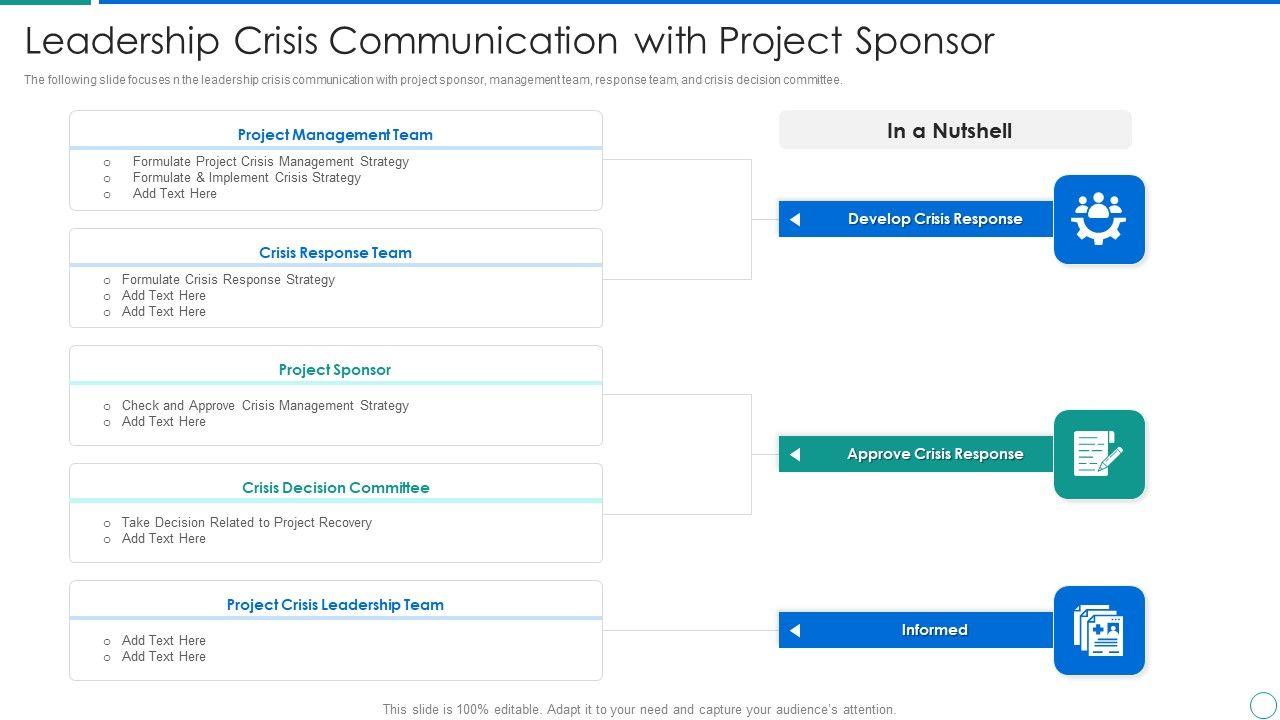Screen dimensions: 1280x720
Task: Select the blue Informed banner
Action: [934, 630]
